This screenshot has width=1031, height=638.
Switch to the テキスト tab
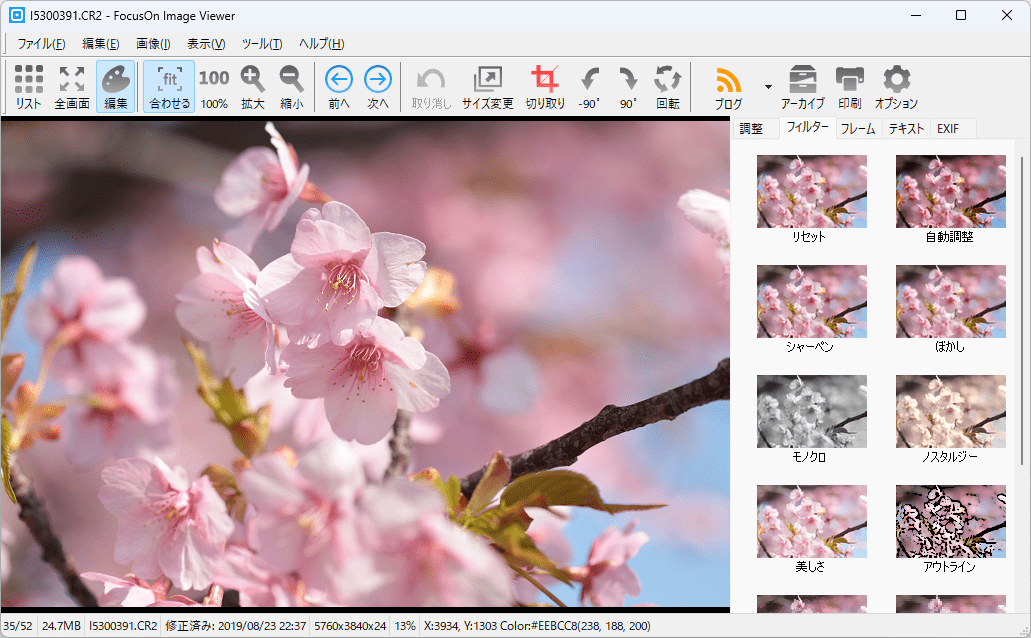pyautogui.click(x=907, y=128)
